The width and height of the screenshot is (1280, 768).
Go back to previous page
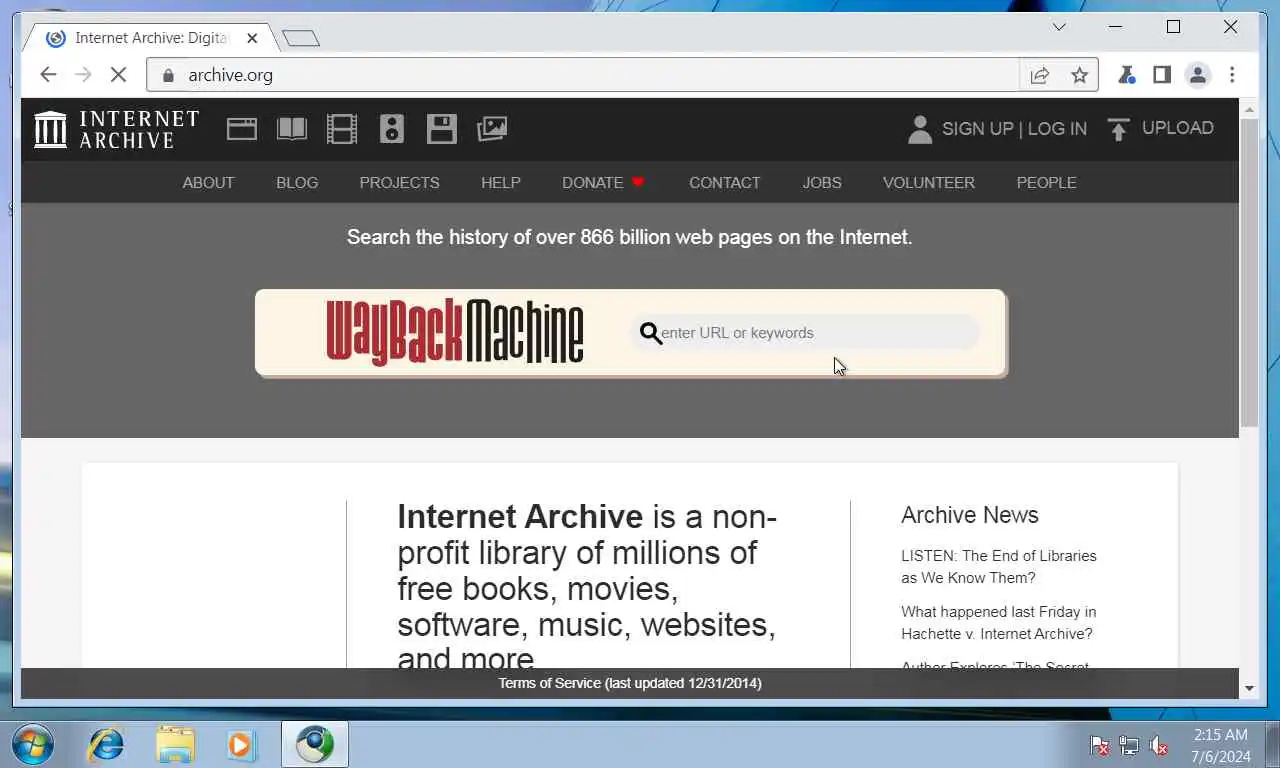point(48,75)
